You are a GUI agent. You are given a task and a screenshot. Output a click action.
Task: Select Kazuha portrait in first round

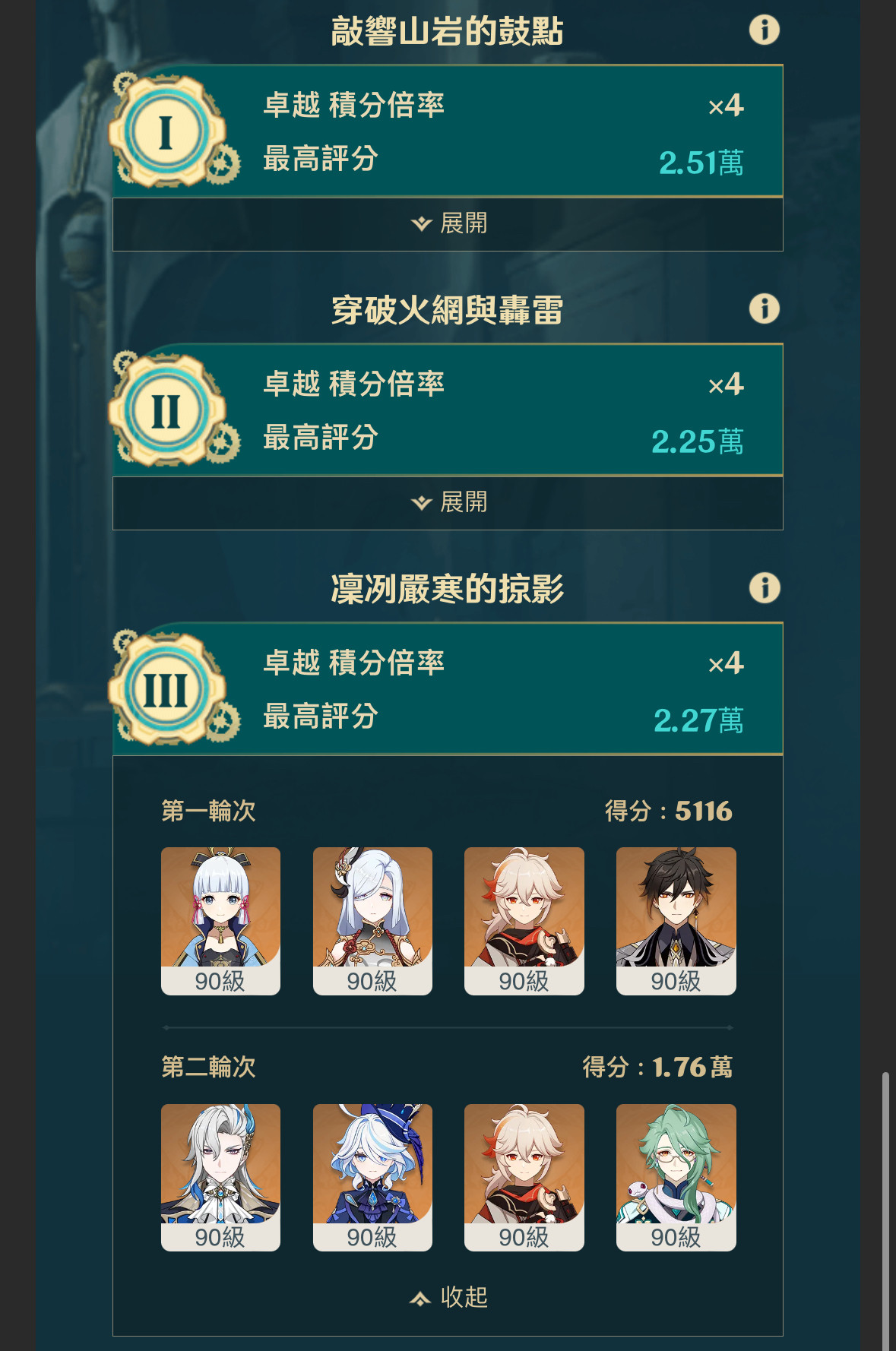click(x=524, y=921)
